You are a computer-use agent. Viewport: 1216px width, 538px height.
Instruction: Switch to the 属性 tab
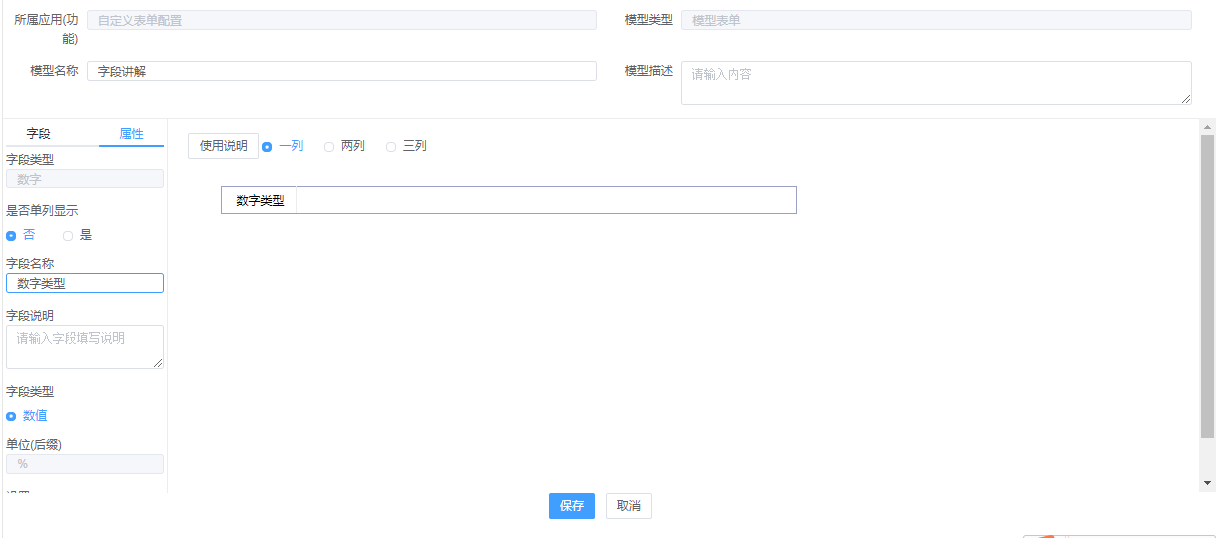[x=131, y=134]
